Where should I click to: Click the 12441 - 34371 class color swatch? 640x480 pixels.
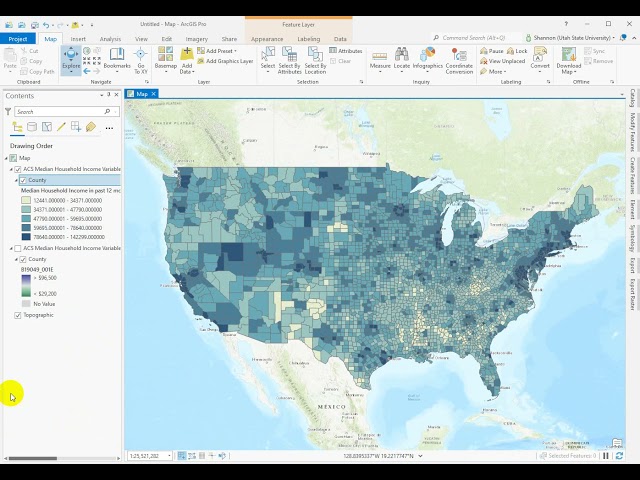[26, 200]
